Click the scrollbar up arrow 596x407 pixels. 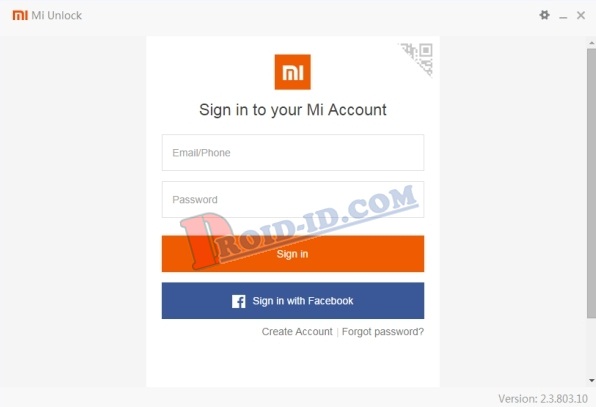pyautogui.click(x=591, y=43)
